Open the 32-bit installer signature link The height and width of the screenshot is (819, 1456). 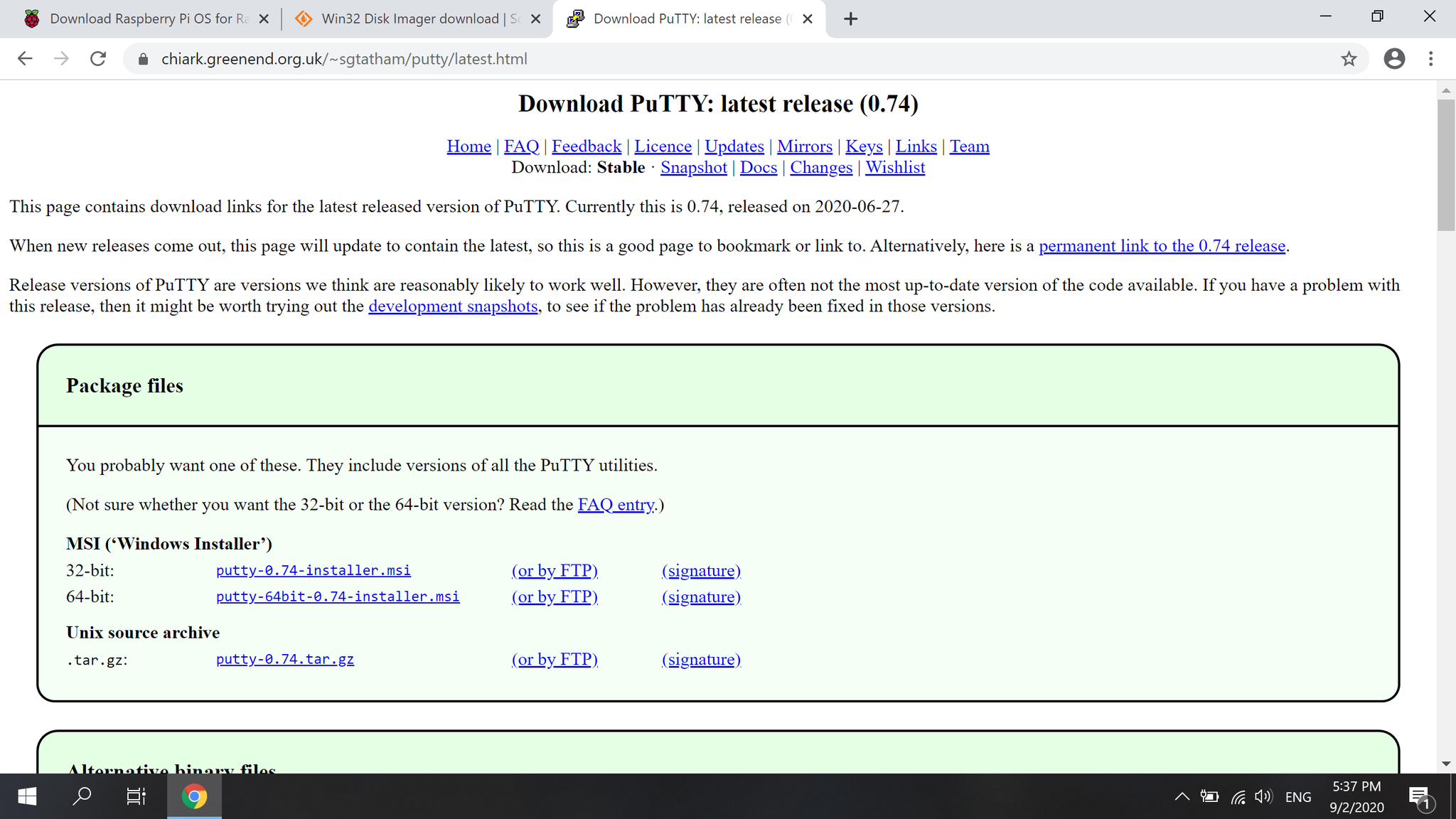(x=701, y=571)
